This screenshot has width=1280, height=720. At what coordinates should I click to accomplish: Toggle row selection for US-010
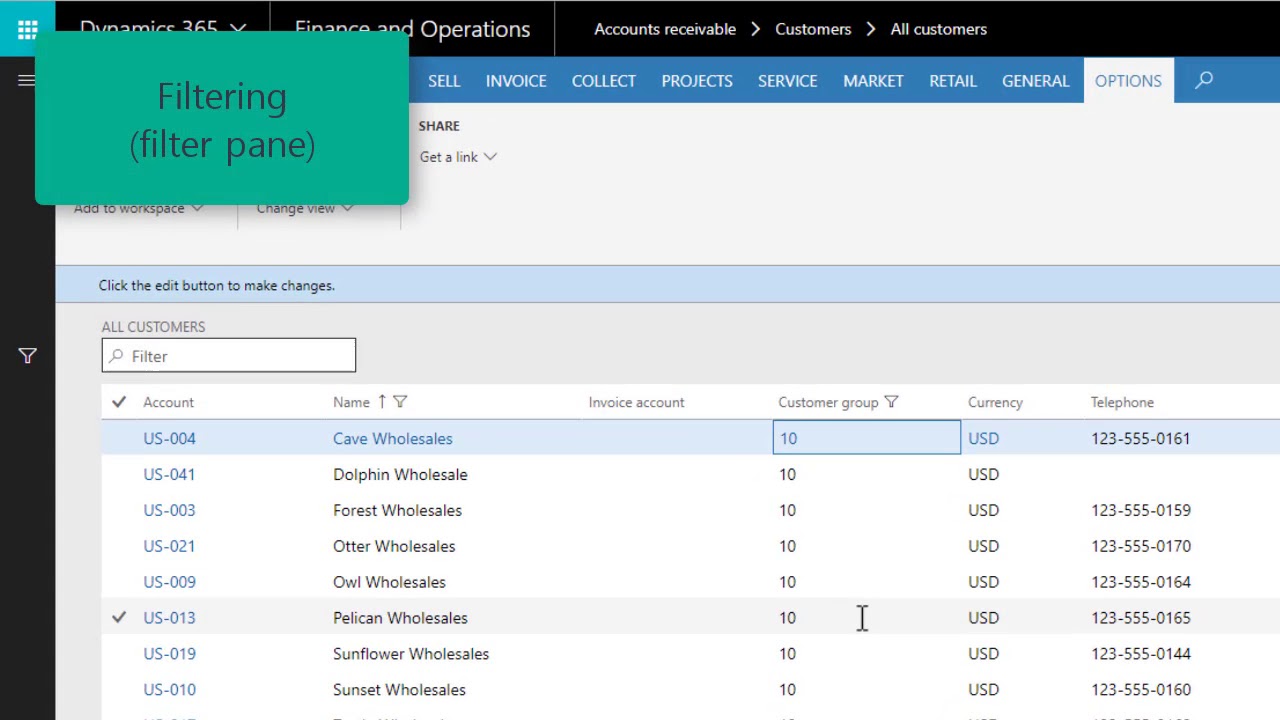[119, 690]
